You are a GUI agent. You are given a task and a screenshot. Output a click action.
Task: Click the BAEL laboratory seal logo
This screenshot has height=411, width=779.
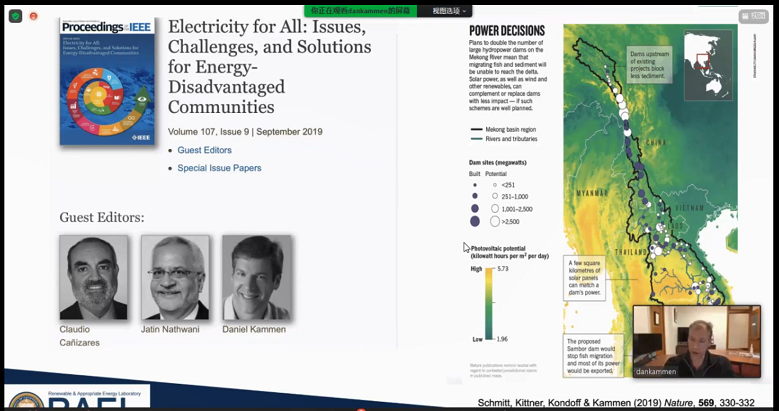[x=23, y=398]
